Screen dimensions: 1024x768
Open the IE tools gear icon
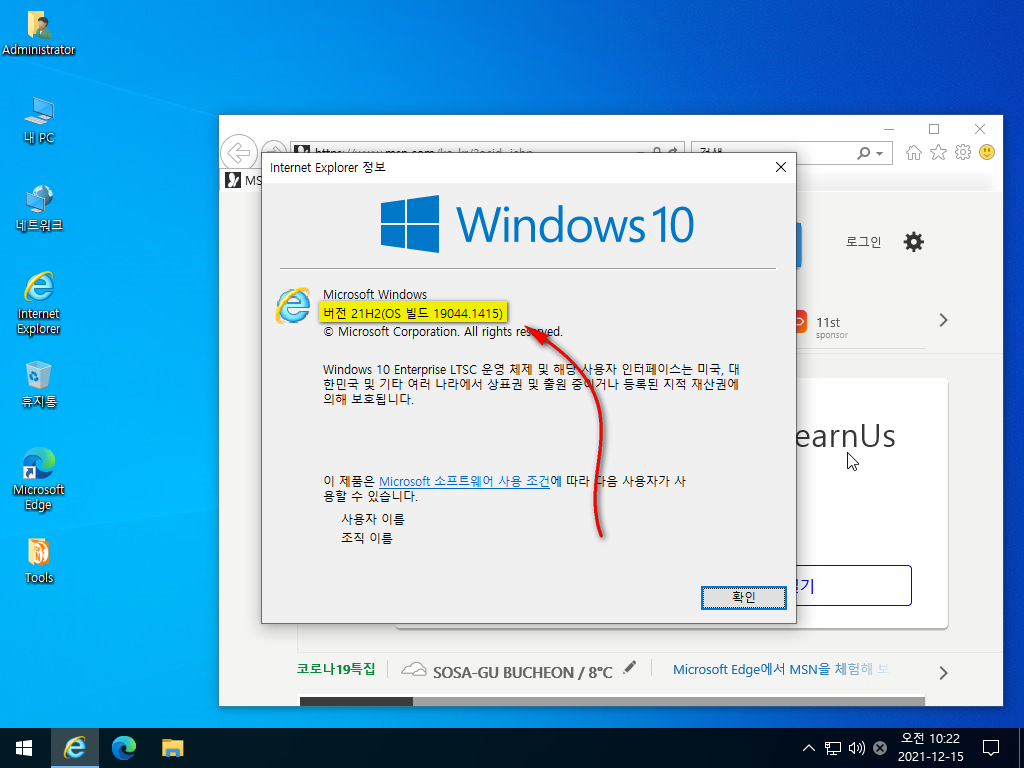[x=963, y=152]
